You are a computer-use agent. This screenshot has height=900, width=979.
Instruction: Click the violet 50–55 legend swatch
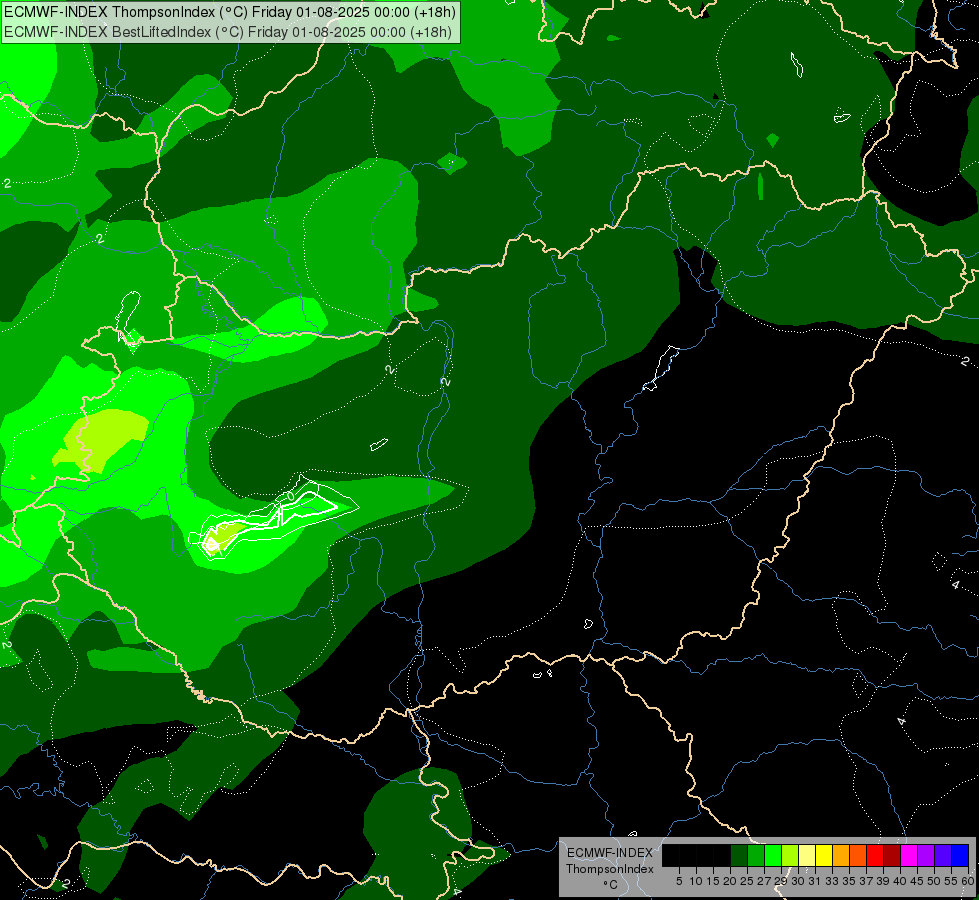pyautogui.click(x=943, y=855)
